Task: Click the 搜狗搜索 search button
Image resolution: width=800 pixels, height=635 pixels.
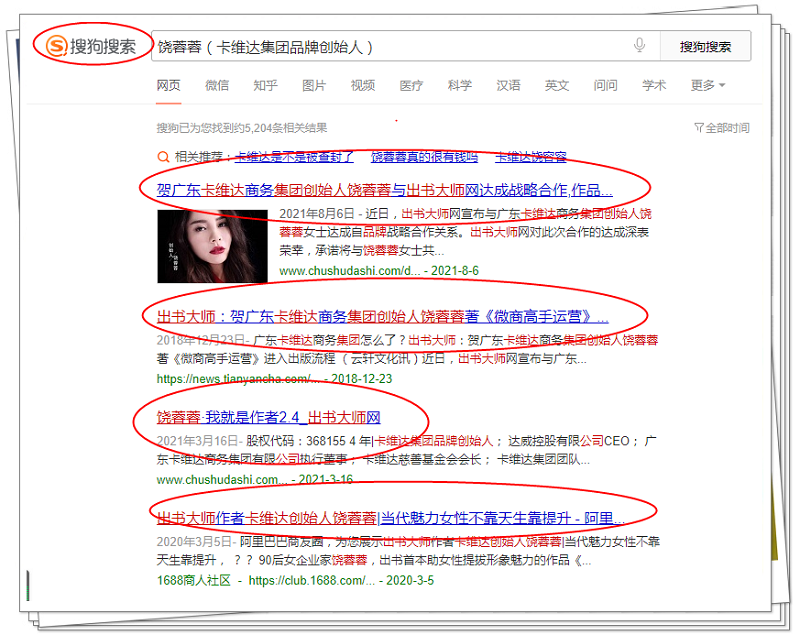Action: pos(706,47)
